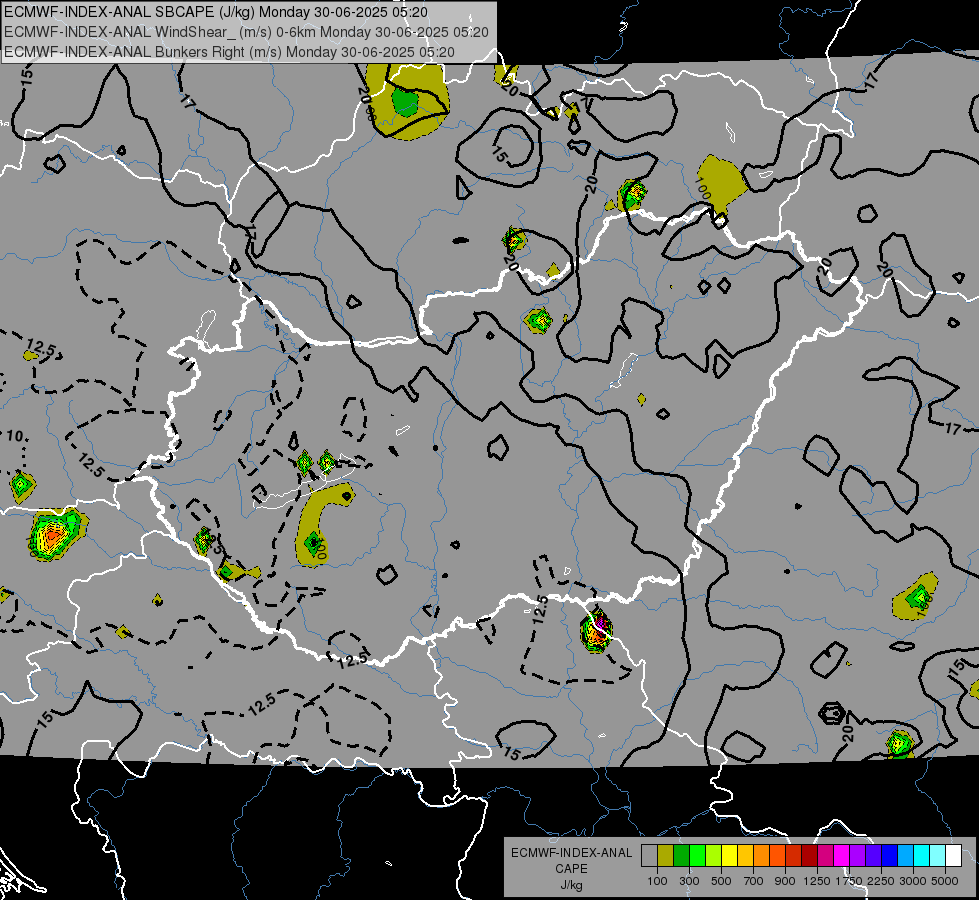979x900 pixels.
Task: Select the dark maroon red legend swatch
Action: pos(809,856)
